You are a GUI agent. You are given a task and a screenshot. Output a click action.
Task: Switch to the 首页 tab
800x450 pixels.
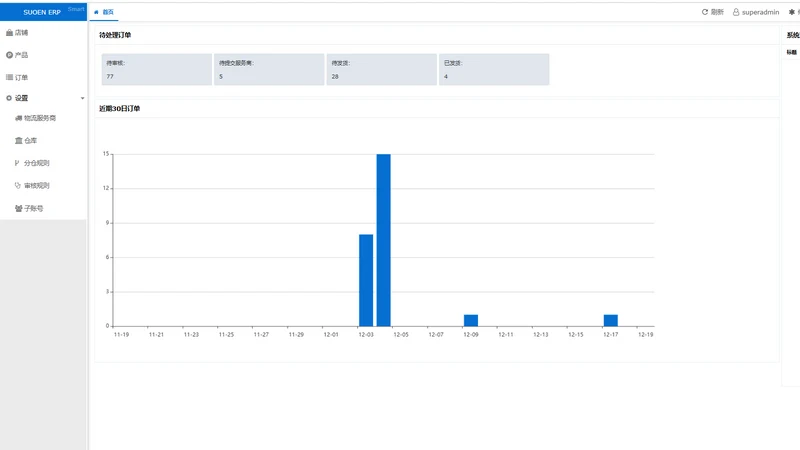point(104,12)
